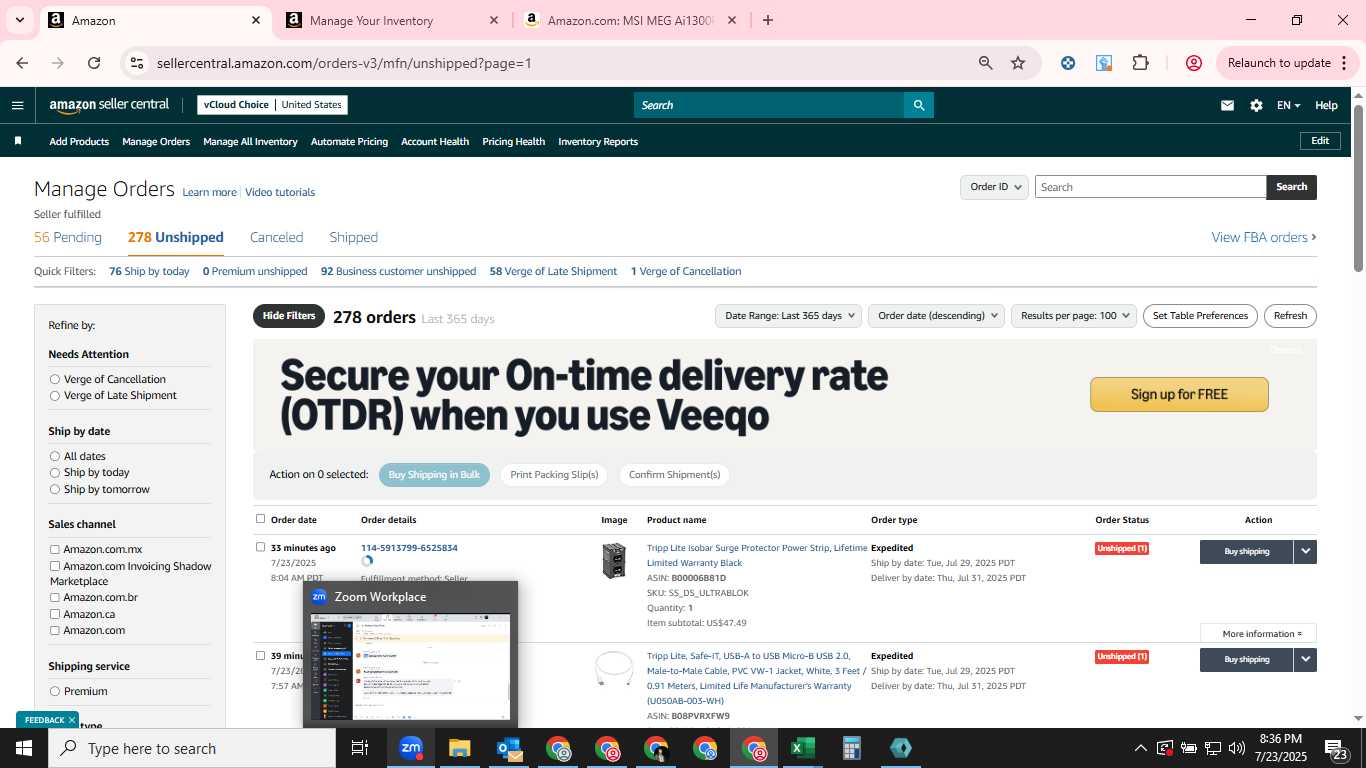Open Excel from the taskbar
The height and width of the screenshot is (768, 1366).
tap(803, 748)
